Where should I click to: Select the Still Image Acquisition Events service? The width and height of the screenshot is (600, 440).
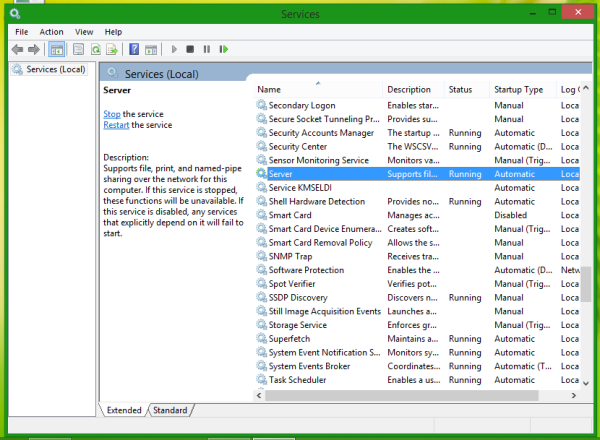click(x=417, y=311)
